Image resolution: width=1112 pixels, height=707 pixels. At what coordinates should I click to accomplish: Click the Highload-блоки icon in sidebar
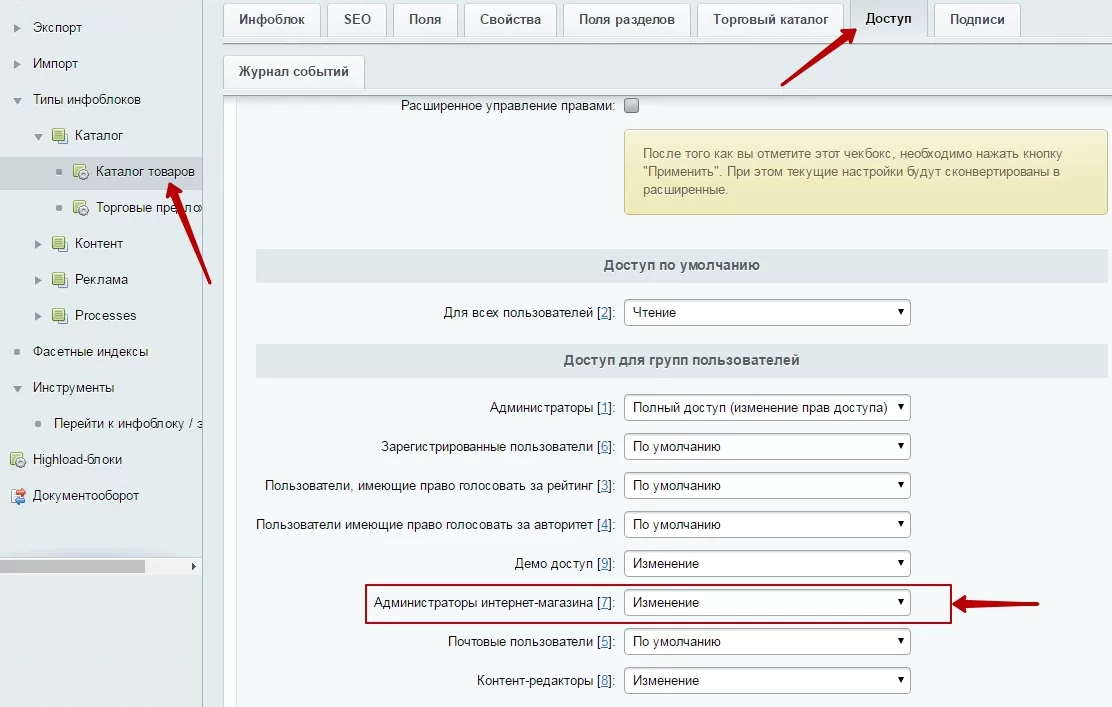[x=18, y=460]
